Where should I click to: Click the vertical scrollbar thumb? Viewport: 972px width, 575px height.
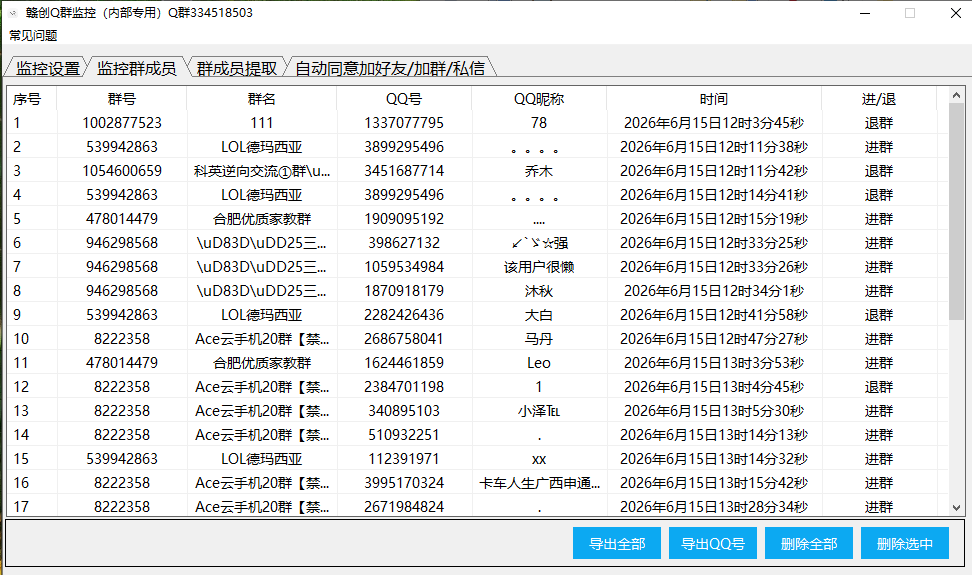coord(956,212)
